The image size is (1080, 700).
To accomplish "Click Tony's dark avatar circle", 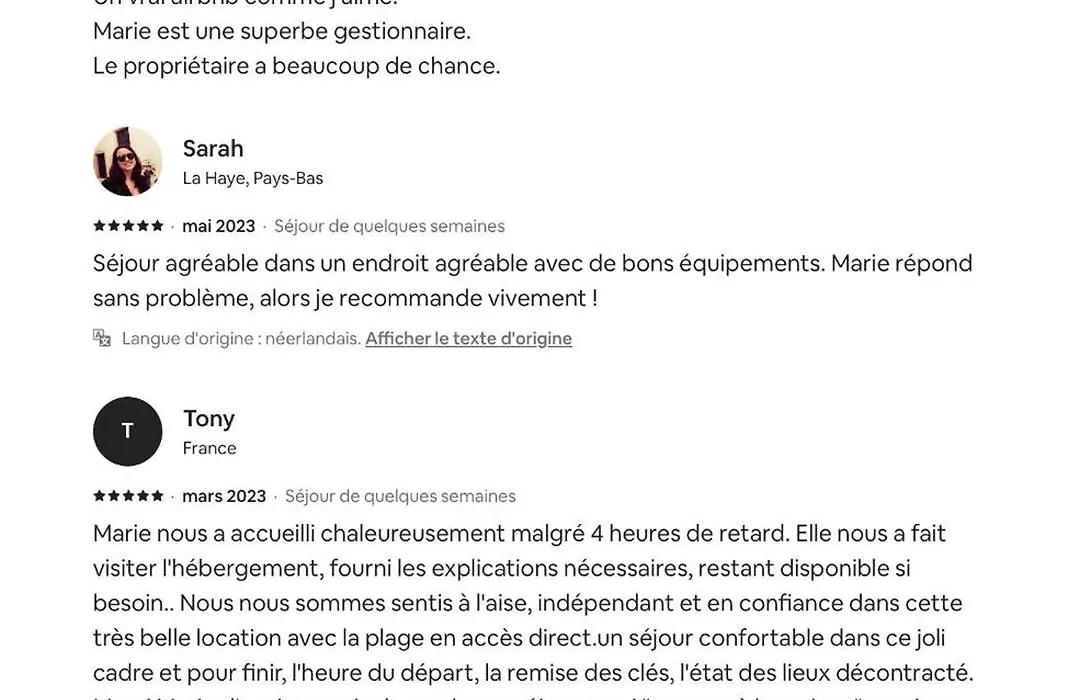I will 127,431.
